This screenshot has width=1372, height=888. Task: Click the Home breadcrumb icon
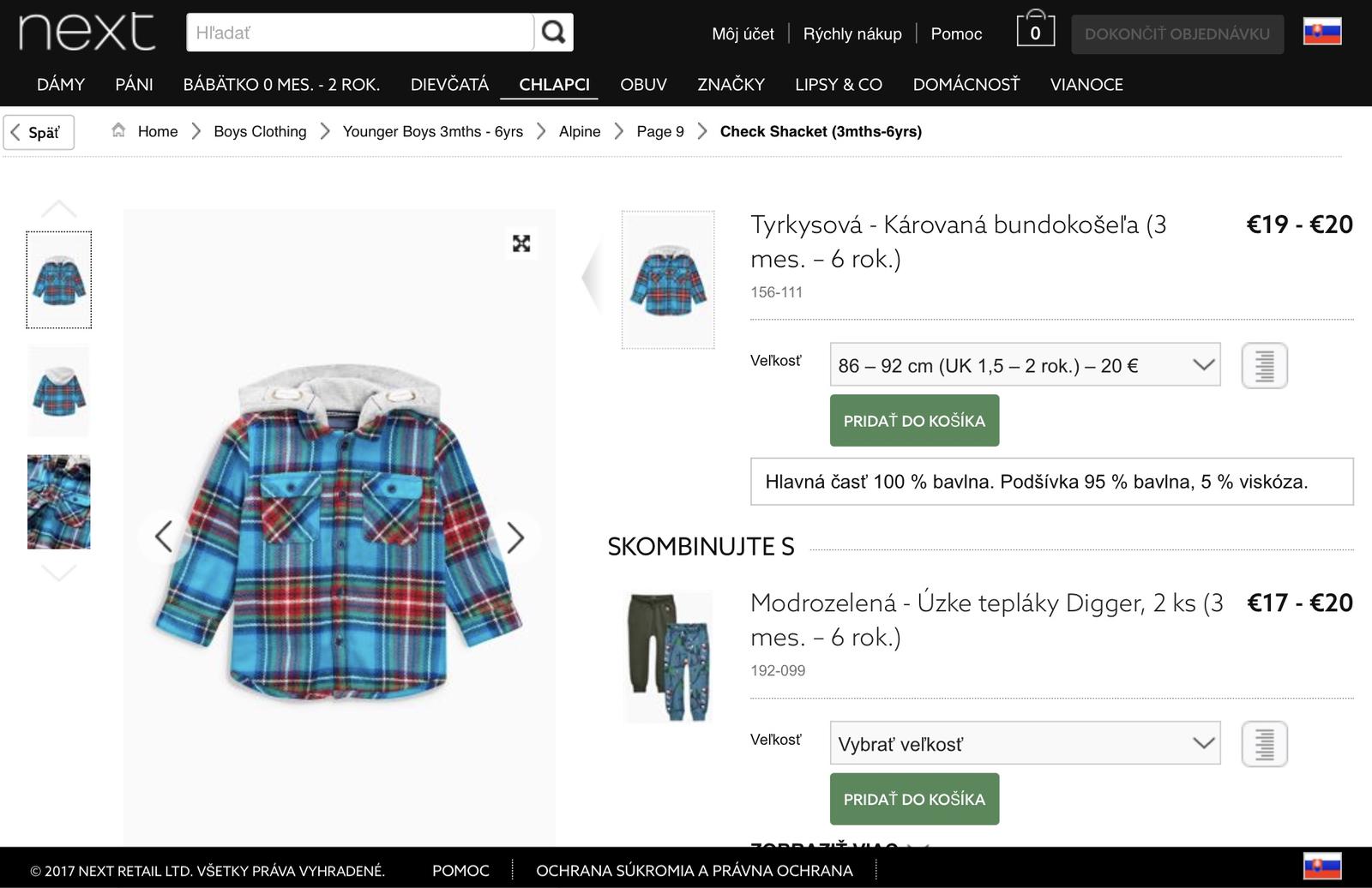coord(118,131)
